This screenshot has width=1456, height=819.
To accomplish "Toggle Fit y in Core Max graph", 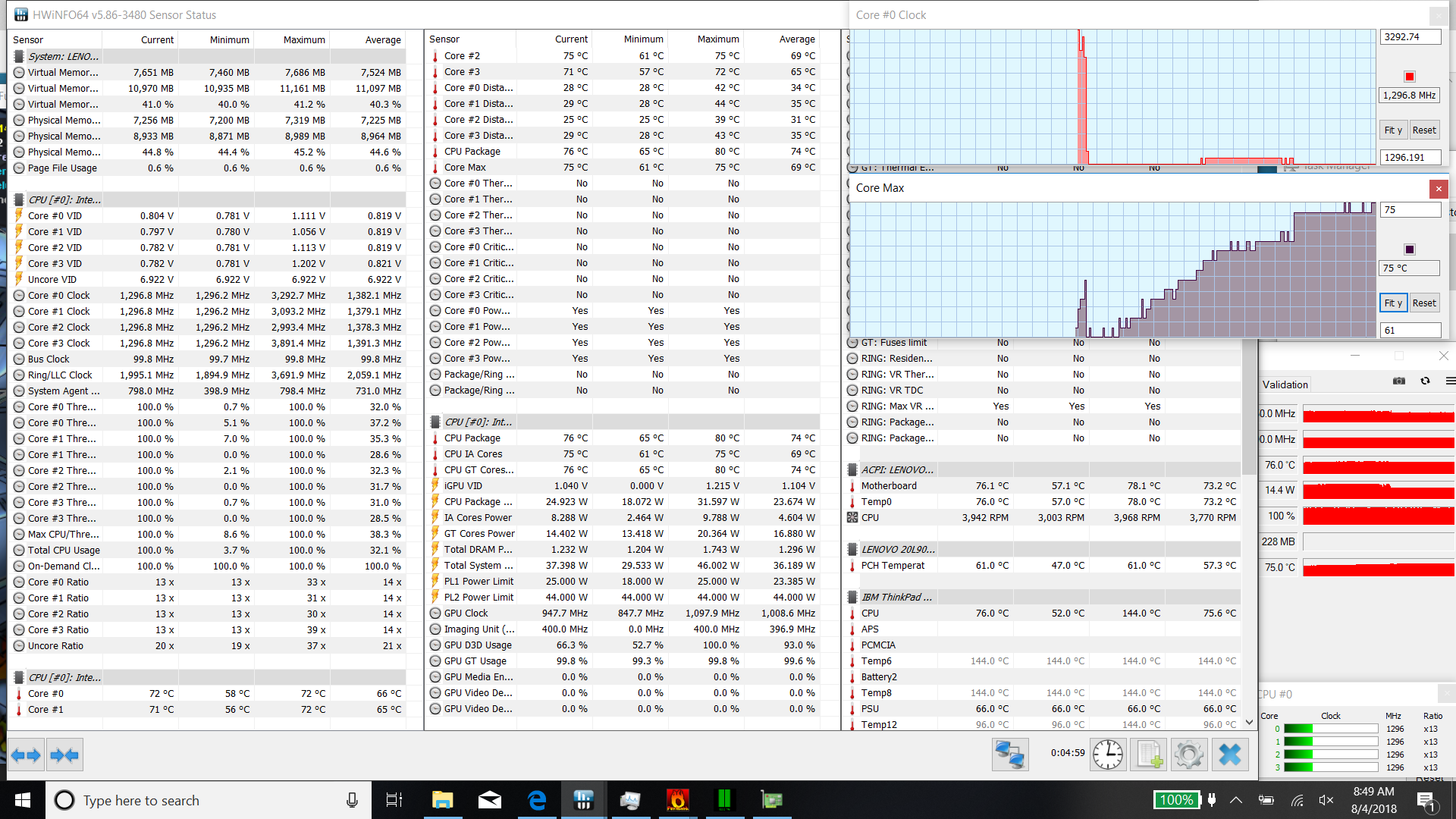I will pyautogui.click(x=1393, y=303).
